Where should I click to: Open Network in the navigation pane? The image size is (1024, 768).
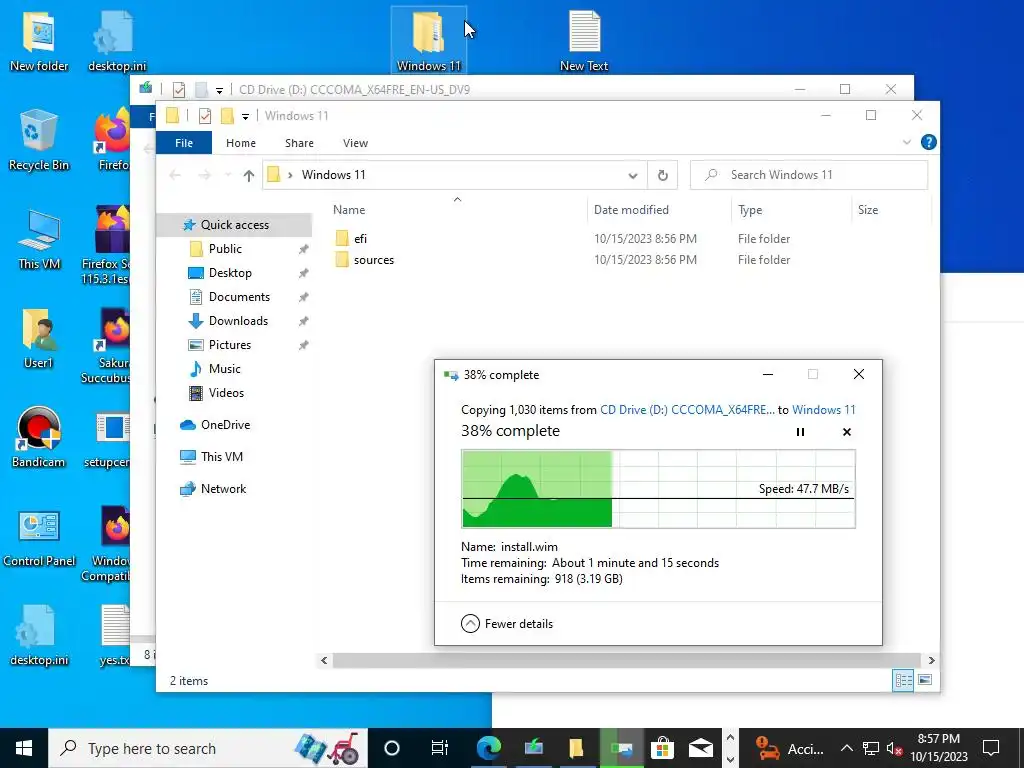[223, 488]
